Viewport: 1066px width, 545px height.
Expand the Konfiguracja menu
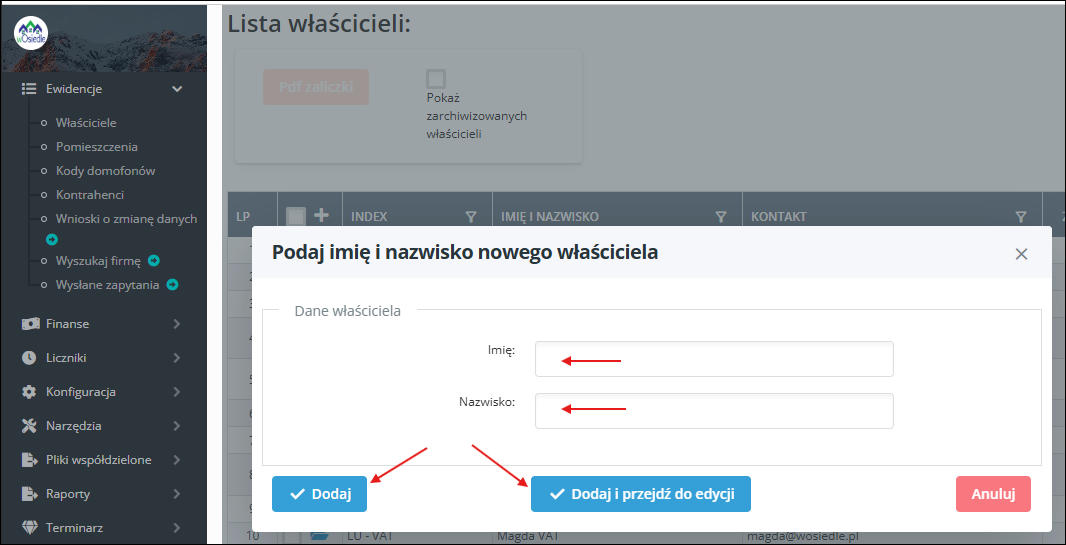tap(177, 391)
